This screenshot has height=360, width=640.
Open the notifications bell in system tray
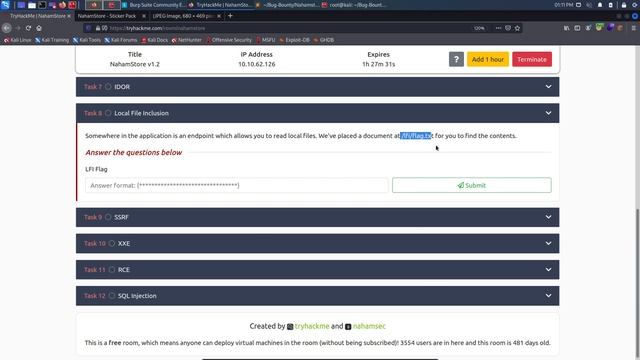(600, 5)
